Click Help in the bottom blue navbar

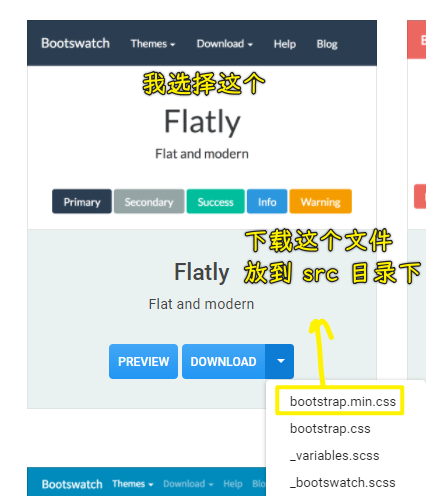coord(233,484)
